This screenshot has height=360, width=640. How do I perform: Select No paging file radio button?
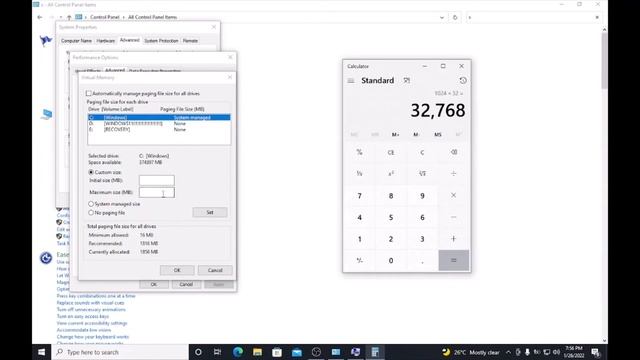coord(91,213)
